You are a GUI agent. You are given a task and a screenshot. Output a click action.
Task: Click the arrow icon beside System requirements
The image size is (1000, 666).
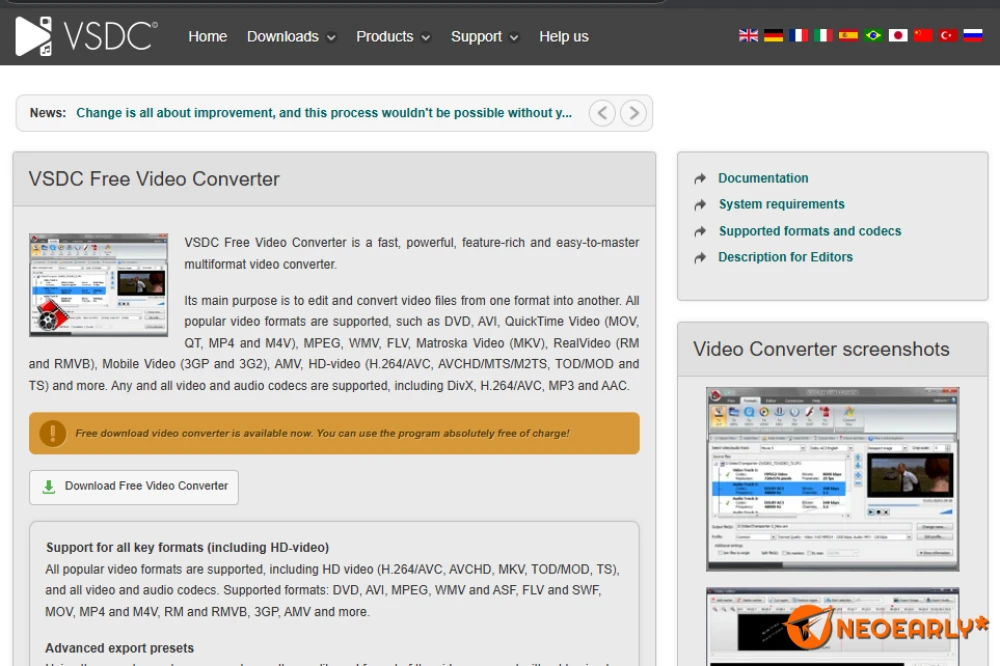pyautogui.click(x=700, y=205)
